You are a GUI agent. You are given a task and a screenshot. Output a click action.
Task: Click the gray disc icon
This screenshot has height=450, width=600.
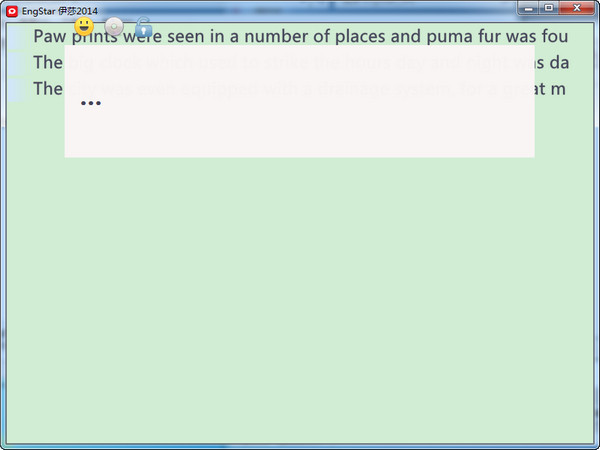[115, 27]
